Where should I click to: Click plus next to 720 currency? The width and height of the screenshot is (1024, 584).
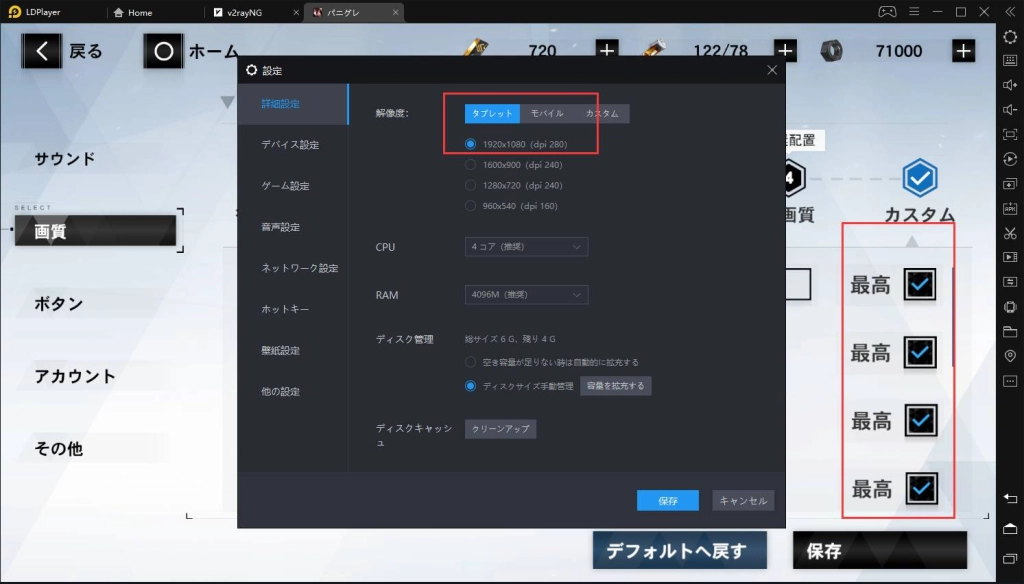(607, 50)
